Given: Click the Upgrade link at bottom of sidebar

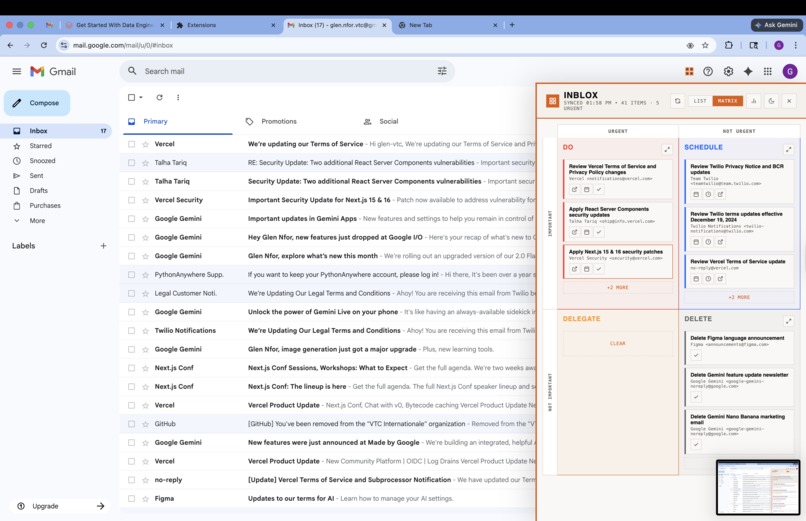Looking at the screenshot, I should [61, 506].
